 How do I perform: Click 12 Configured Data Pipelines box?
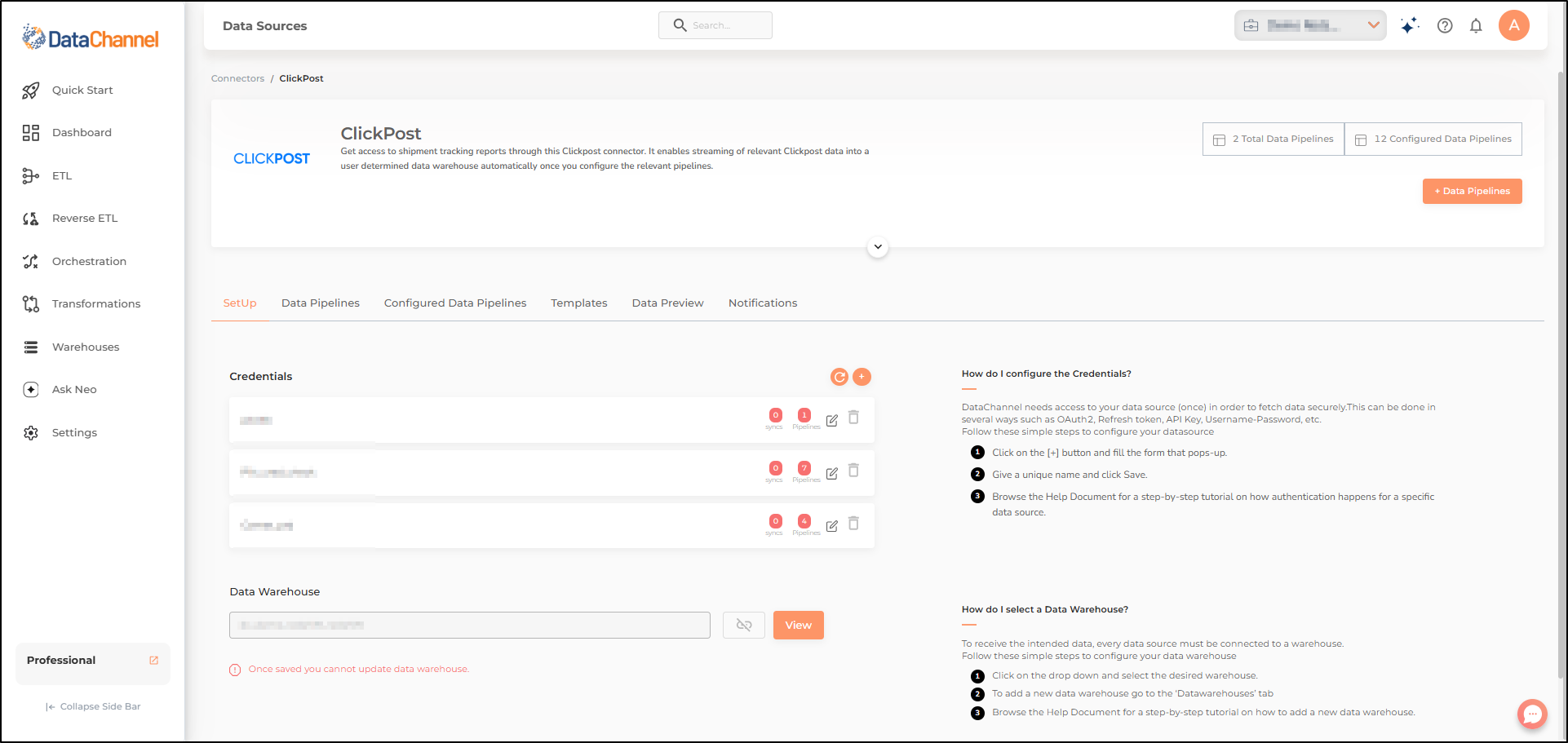[1433, 139]
